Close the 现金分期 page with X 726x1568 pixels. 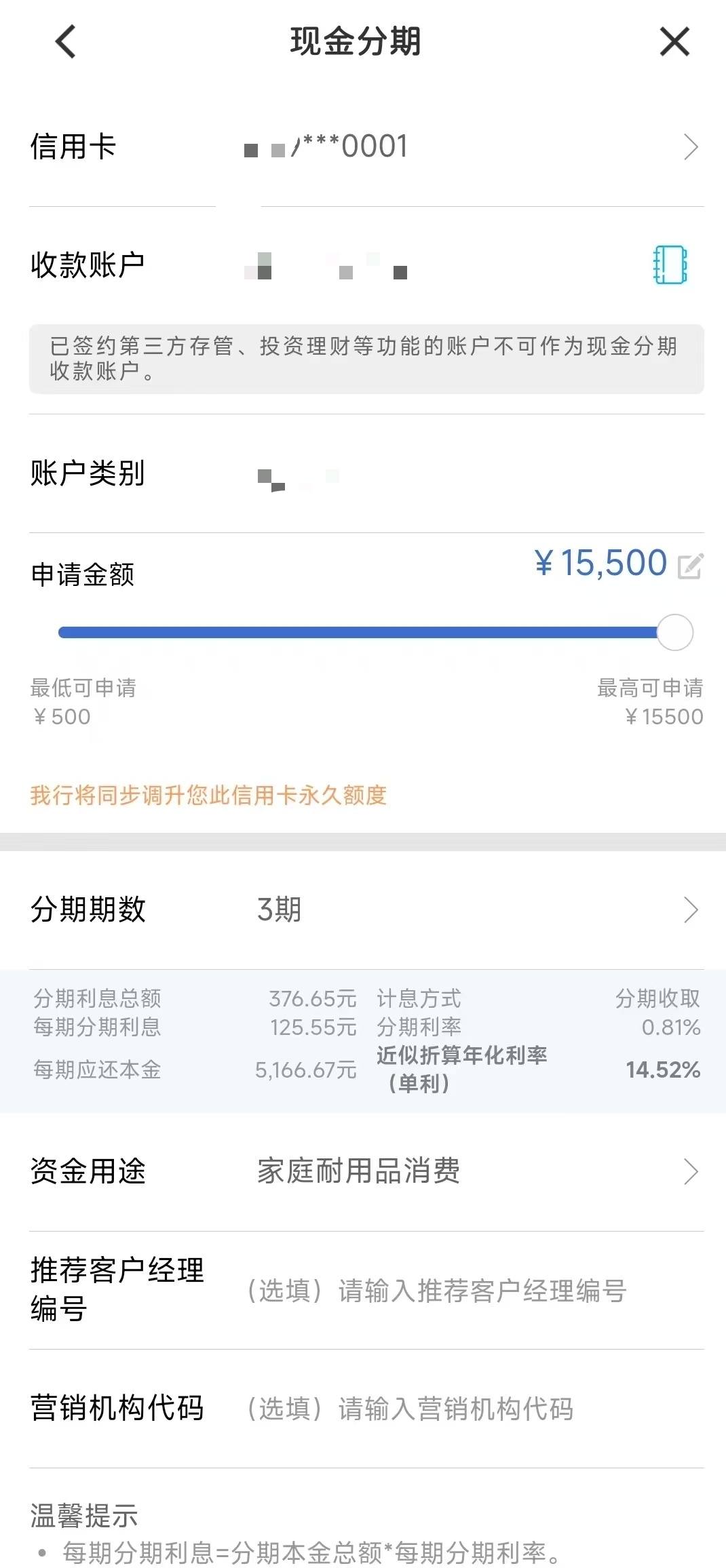pos(674,42)
